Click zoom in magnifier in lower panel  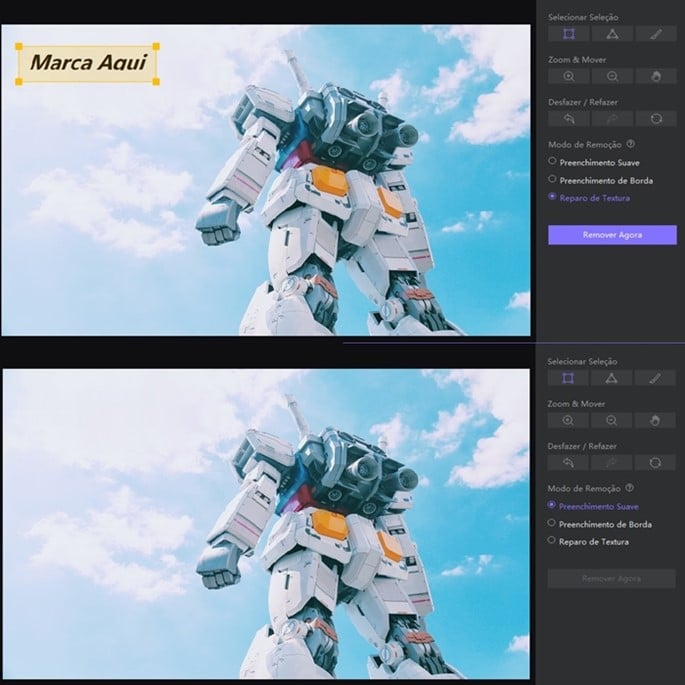point(568,421)
